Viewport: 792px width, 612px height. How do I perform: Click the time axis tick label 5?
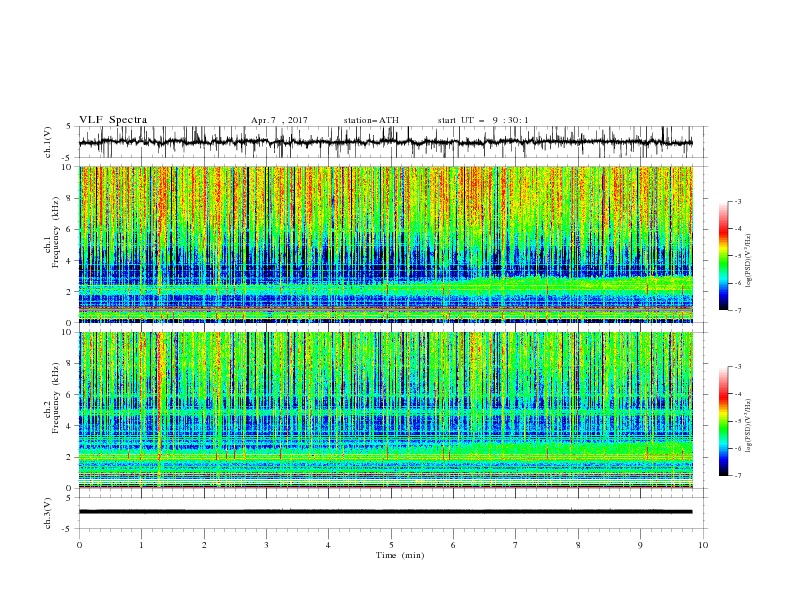click(x=391, y=545)
